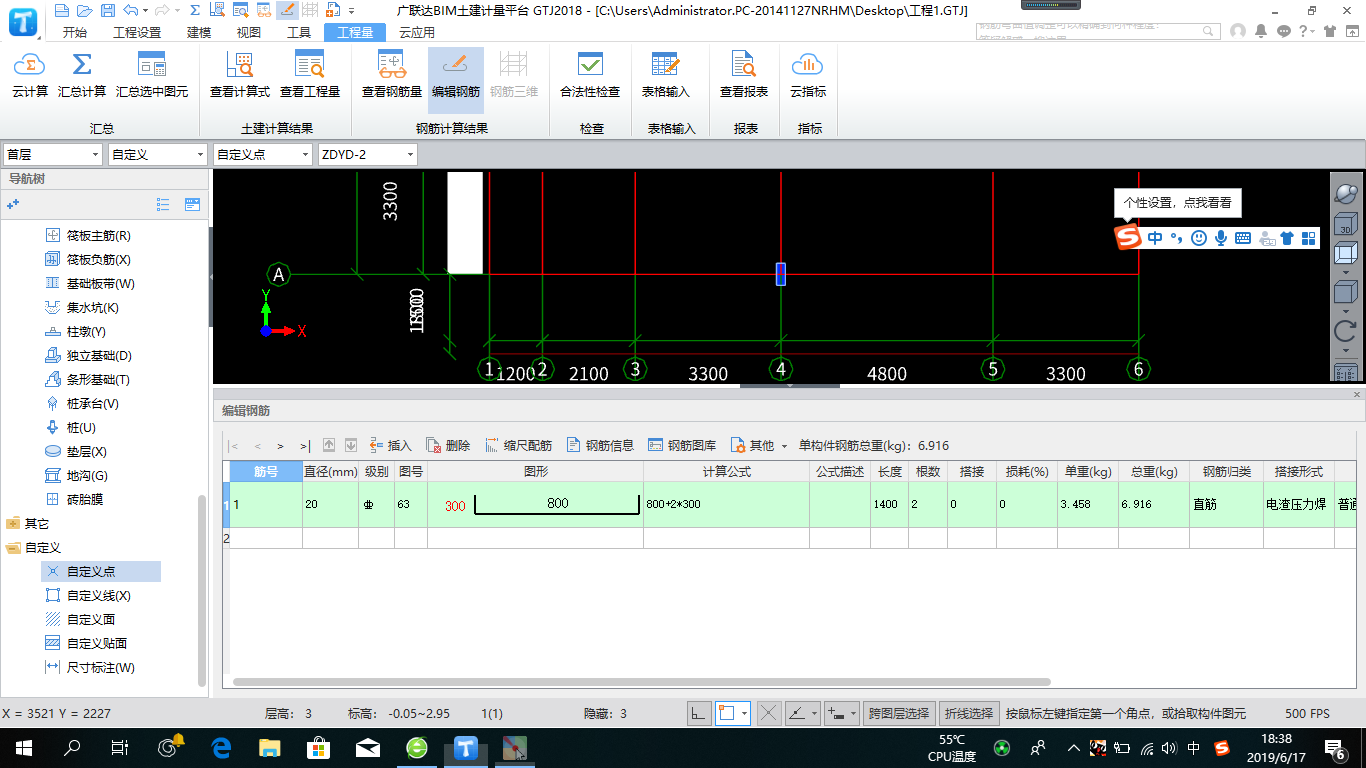The image size is (1366, 768).
Task: Click the sigma sum icon in quick access toolbar
Action: coord(194,11)
